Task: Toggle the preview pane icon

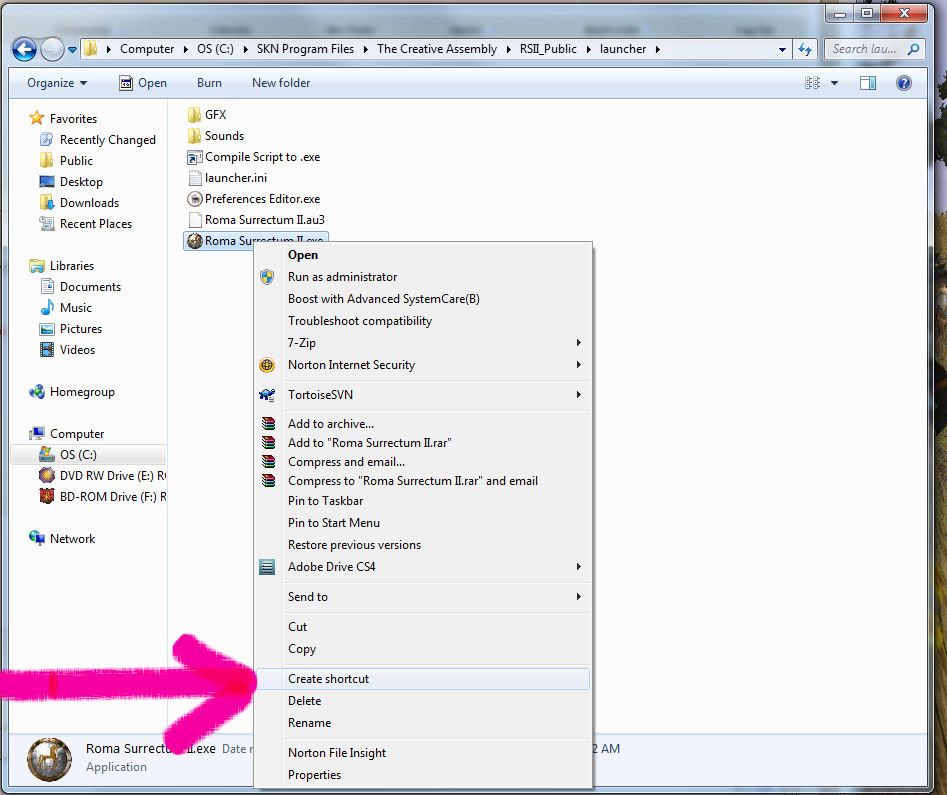Action: click(x=868, y=83)
